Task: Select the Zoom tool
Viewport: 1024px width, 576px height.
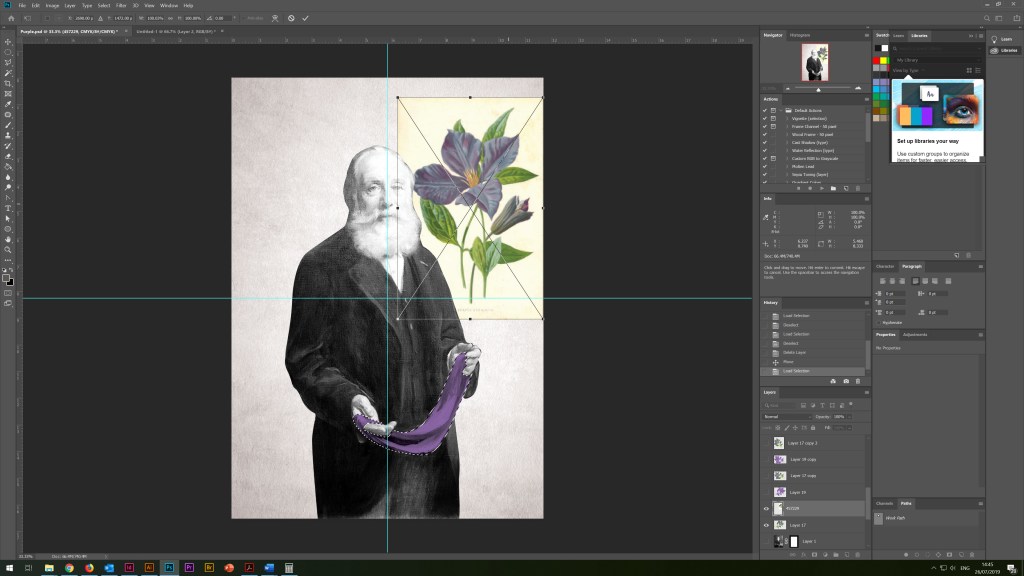Action: coord(8,249)
